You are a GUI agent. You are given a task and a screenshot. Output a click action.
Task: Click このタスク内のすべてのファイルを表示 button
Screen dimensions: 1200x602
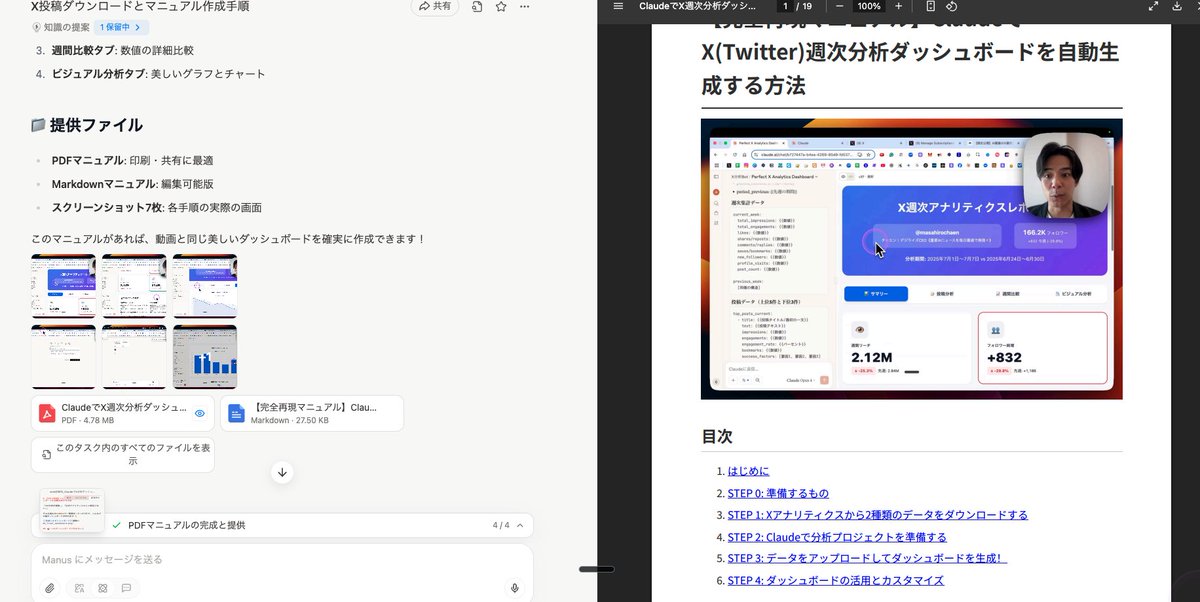click(x=123, y=455)
